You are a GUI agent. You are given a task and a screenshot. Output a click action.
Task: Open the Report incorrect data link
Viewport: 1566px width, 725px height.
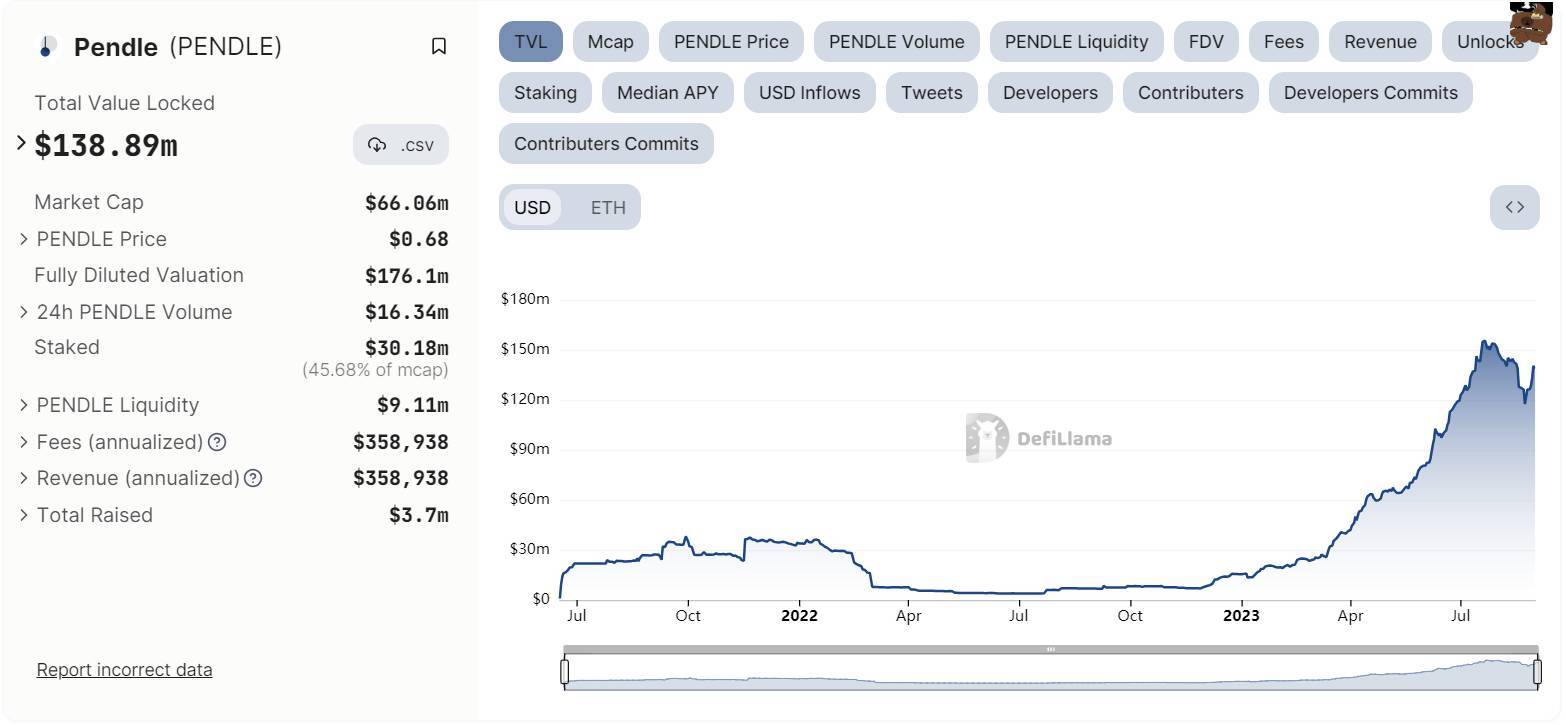click(124, 670)
